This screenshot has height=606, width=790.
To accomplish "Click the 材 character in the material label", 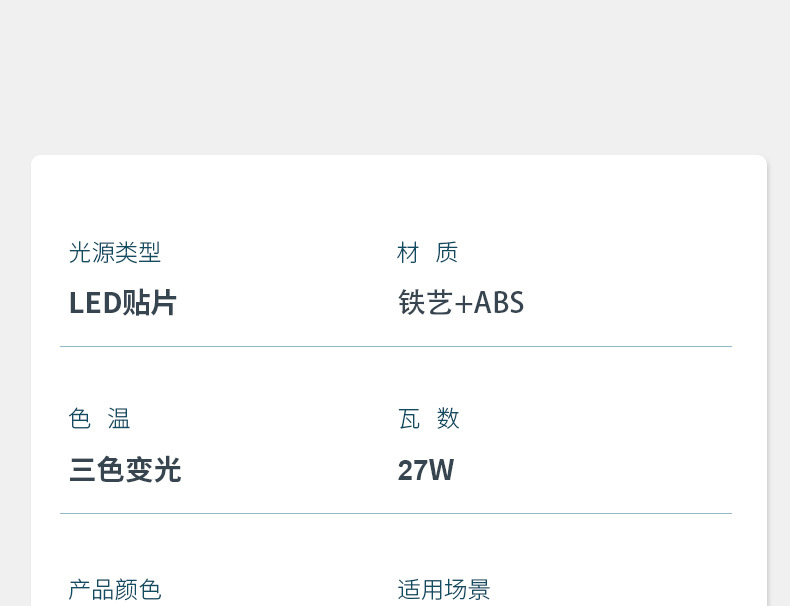I will pyautogui.click(x=408, y=253).
